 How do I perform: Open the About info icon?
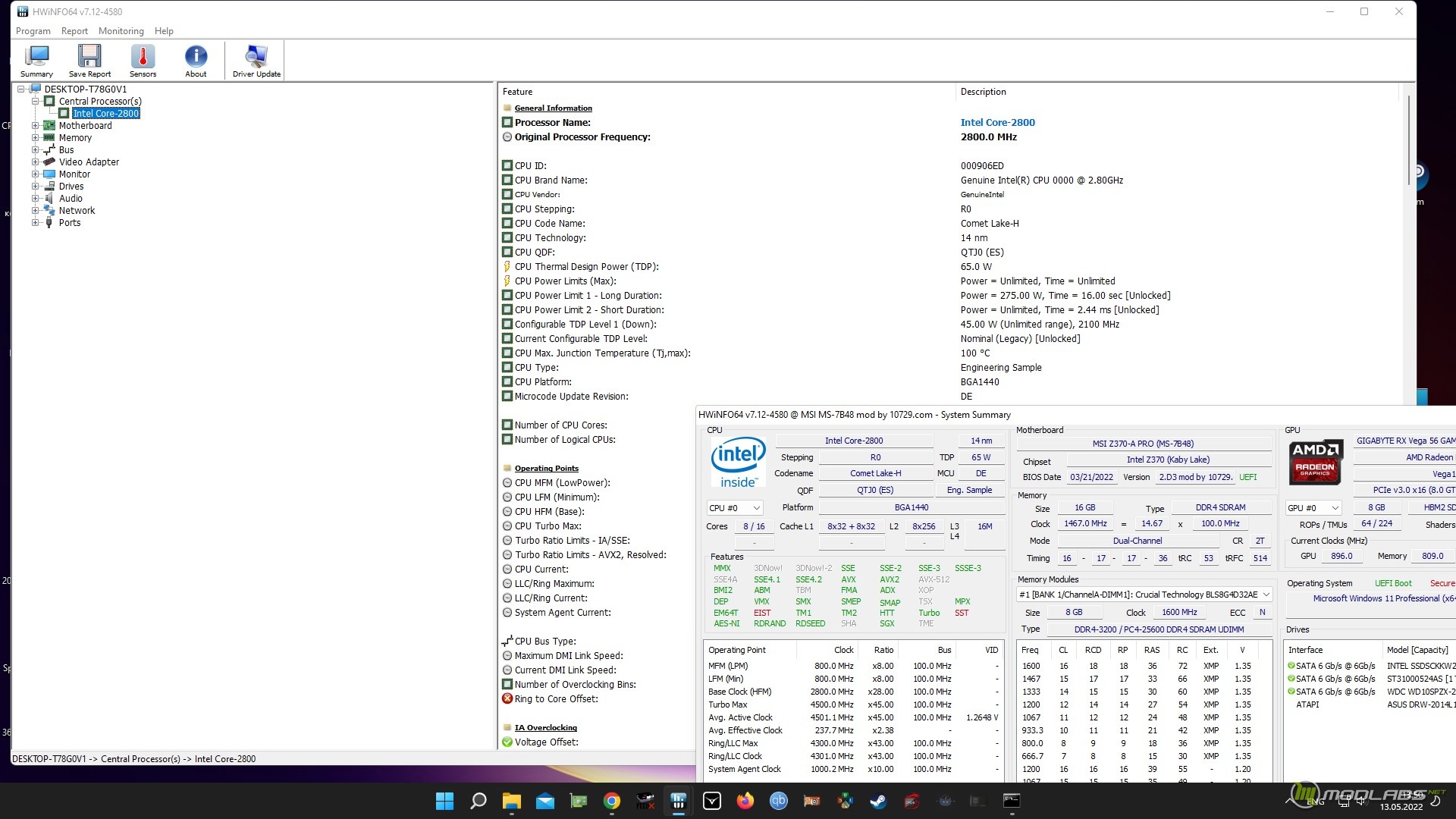tap(196, 61)
